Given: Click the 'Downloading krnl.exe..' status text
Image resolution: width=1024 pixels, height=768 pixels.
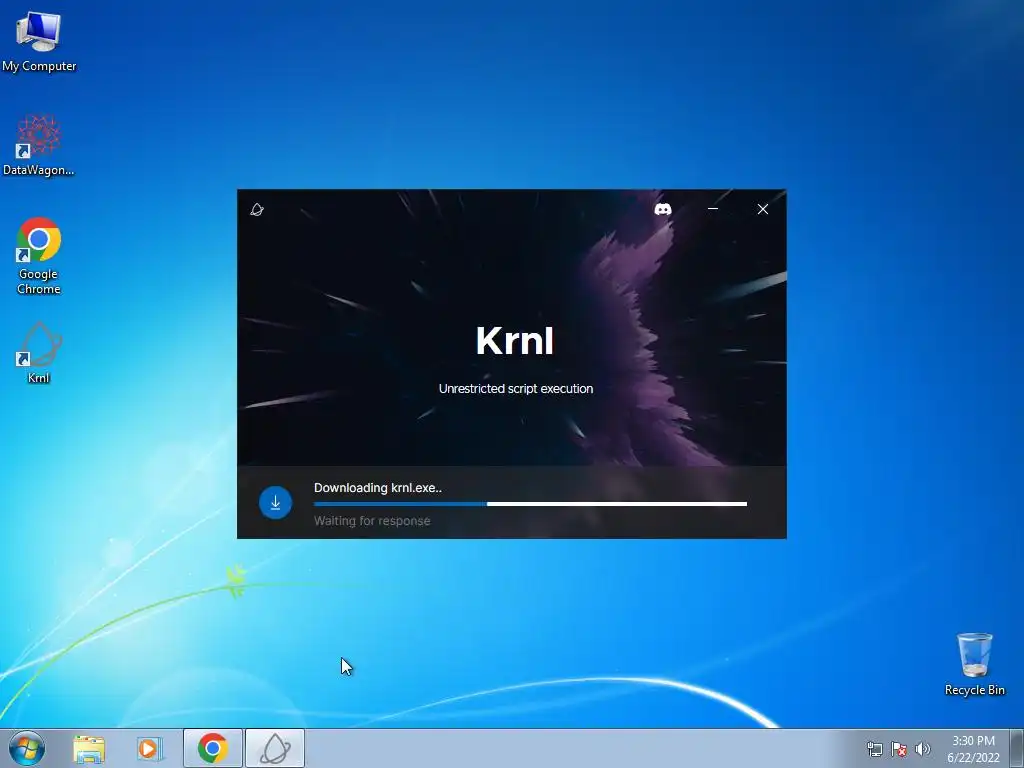Looking at the screenshot, I should 377,488.
